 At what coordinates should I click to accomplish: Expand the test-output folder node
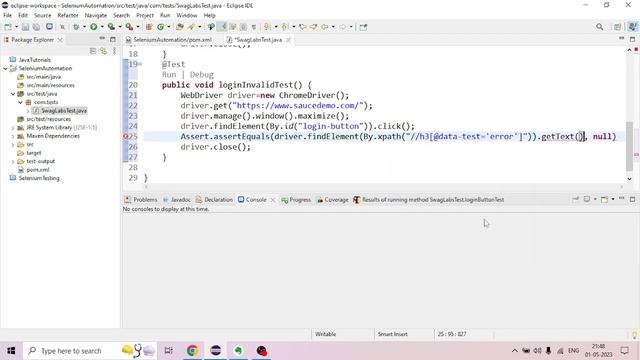tap(13, 162)
